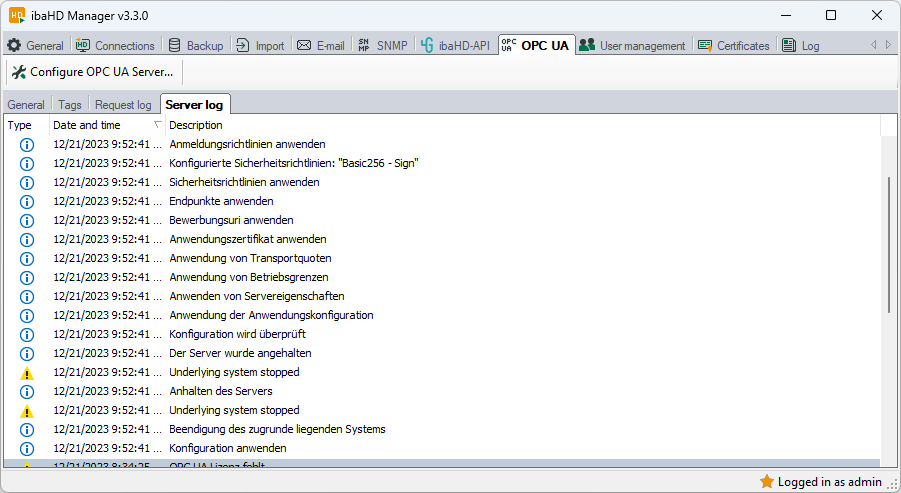Click the Connections tab icon
The height and width of the screenshot is (493, 901).
tap(83, 46)
